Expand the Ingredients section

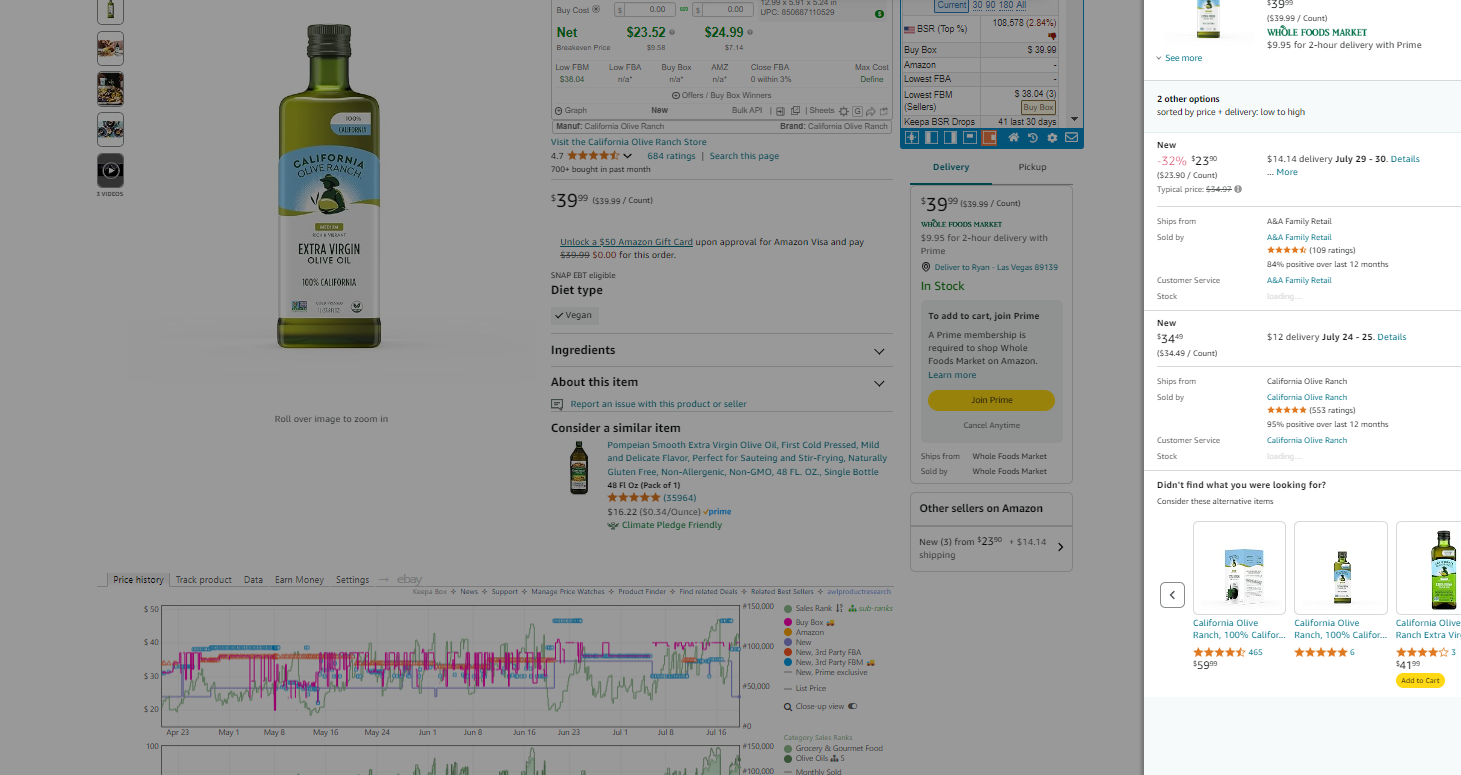[721, 351]
